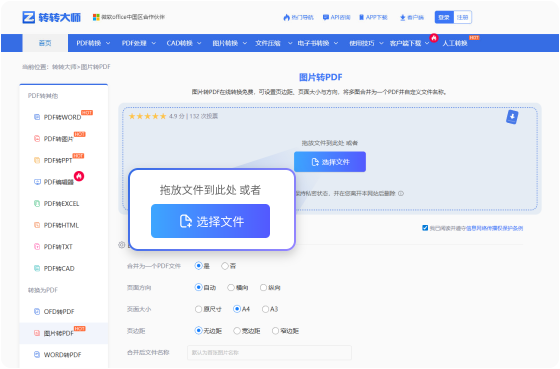Click the 客户端 download icon link
The width and height of the screenshot is (560, 369).
[x=402, y=18]
